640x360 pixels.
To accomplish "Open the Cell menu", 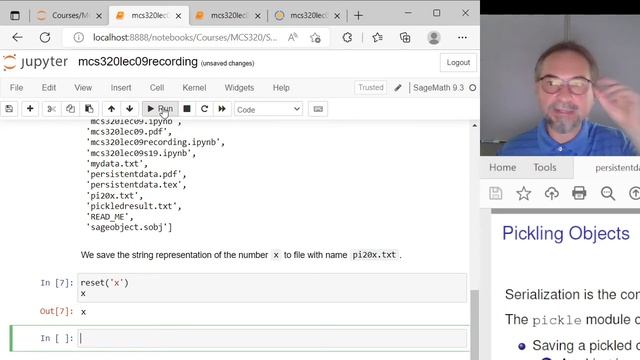I will (157, 88).
